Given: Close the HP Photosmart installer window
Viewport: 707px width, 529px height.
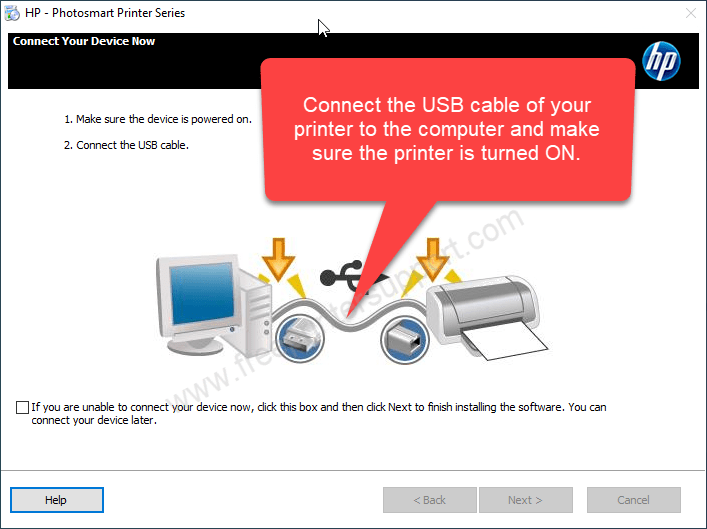Looking at the screenshot, I should [691, 13].
